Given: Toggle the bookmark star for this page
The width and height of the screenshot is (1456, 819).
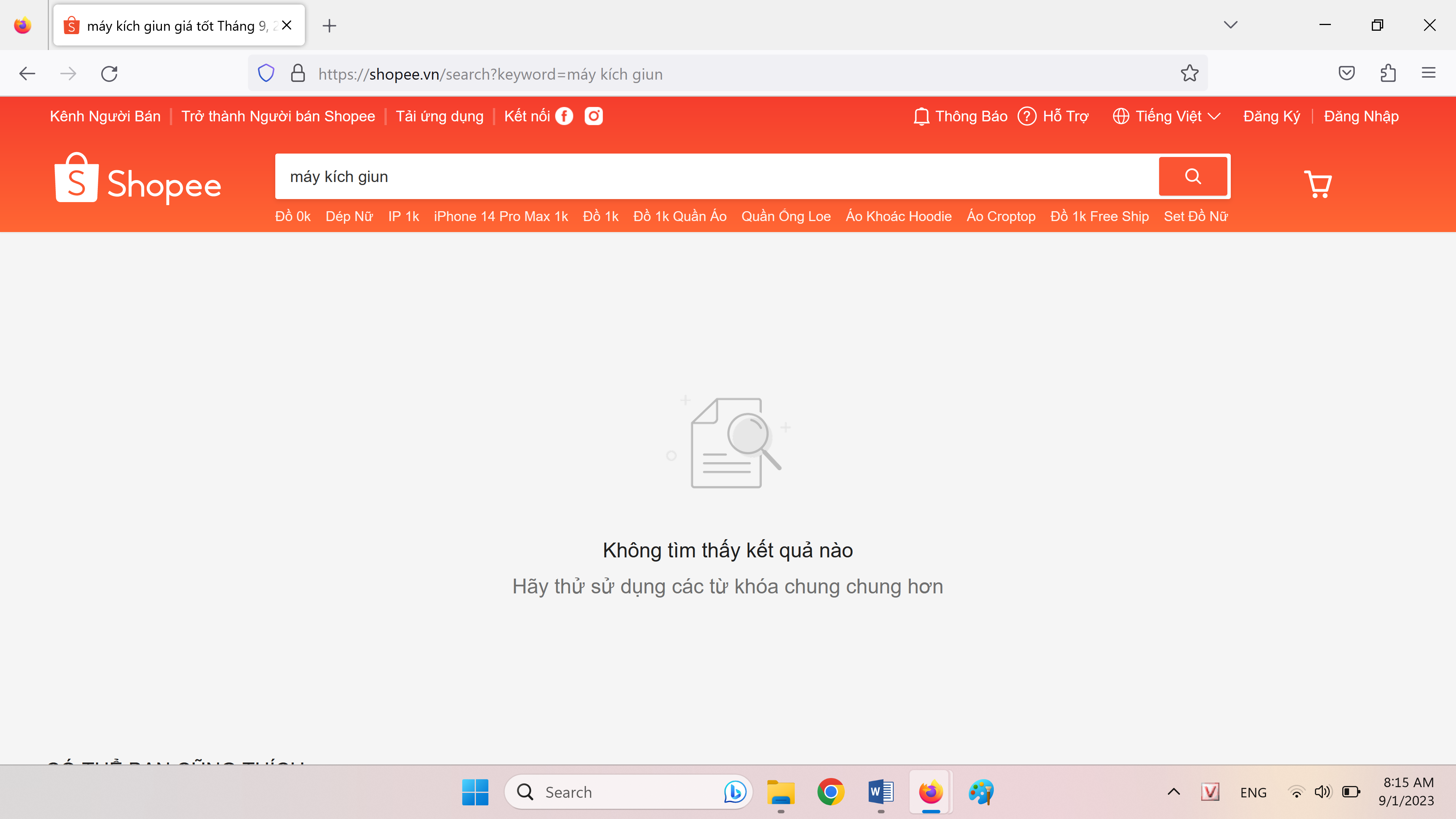Looking at the screenshot, I should [1190, 74].
